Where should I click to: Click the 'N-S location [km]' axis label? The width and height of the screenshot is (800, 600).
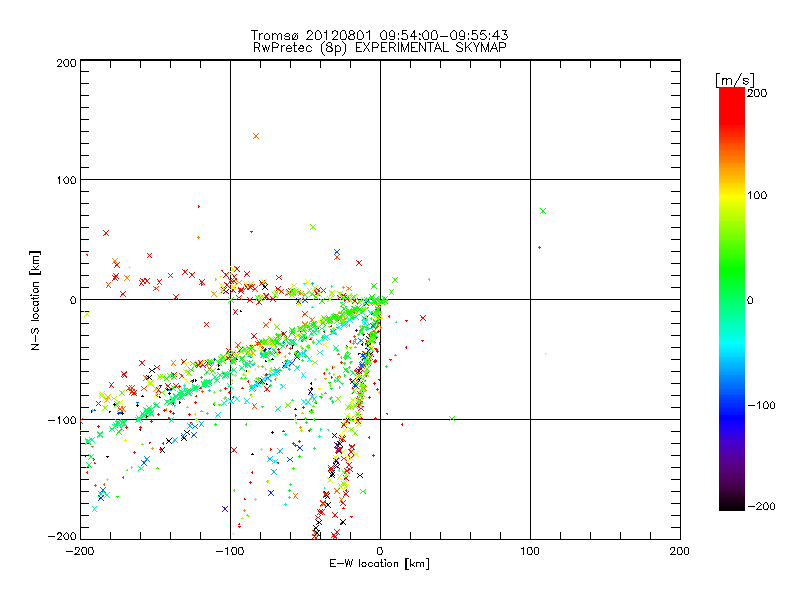(x=35, y=300)
